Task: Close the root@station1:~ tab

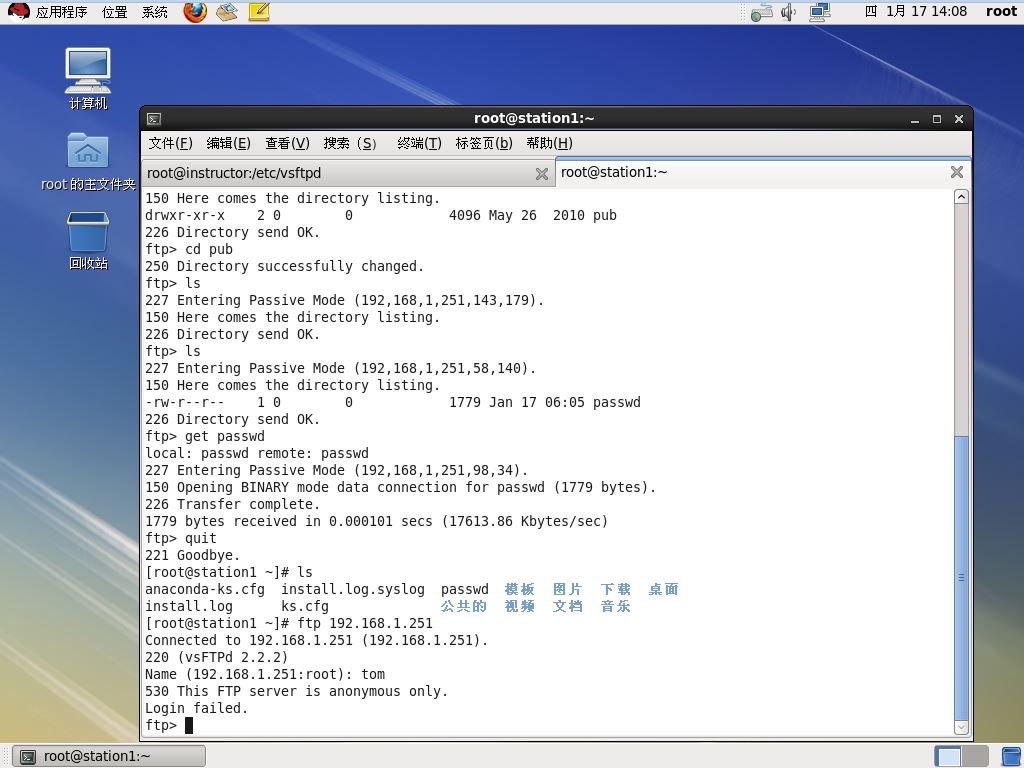Action: click(x=957, y=172)
